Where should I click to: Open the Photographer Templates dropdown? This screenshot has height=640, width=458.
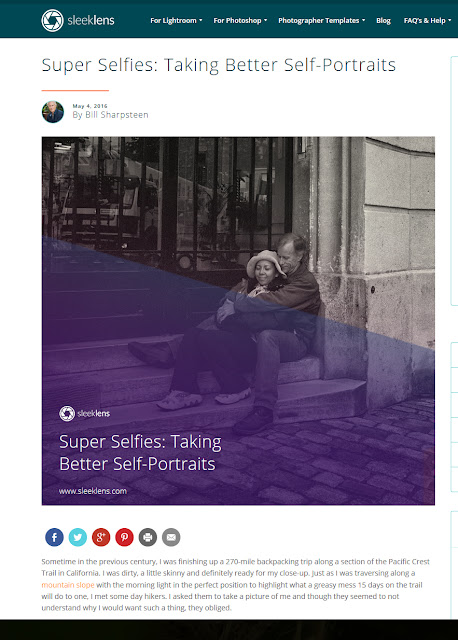[322, 20]
